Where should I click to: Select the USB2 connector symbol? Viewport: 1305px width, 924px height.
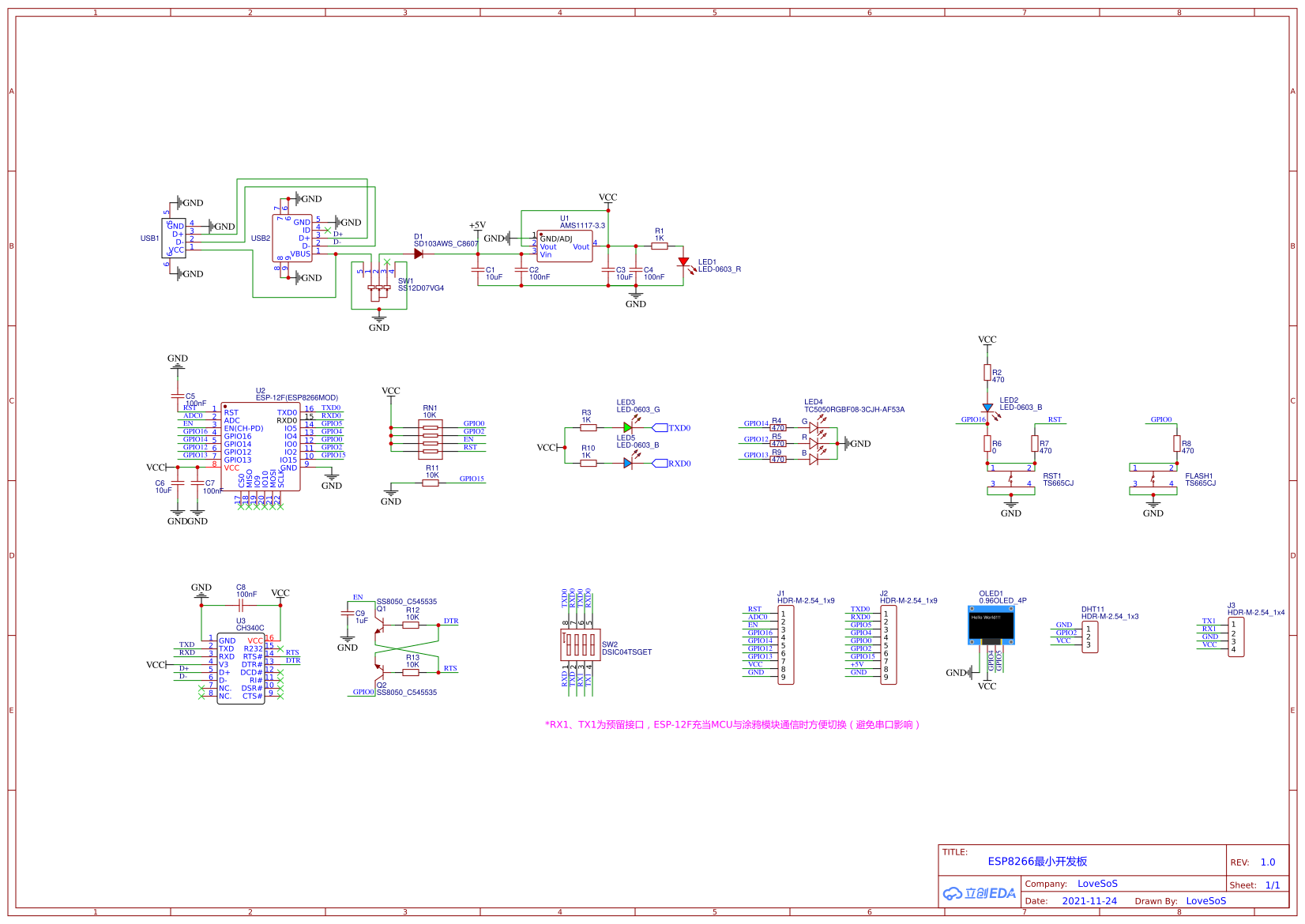click(292, 238)
